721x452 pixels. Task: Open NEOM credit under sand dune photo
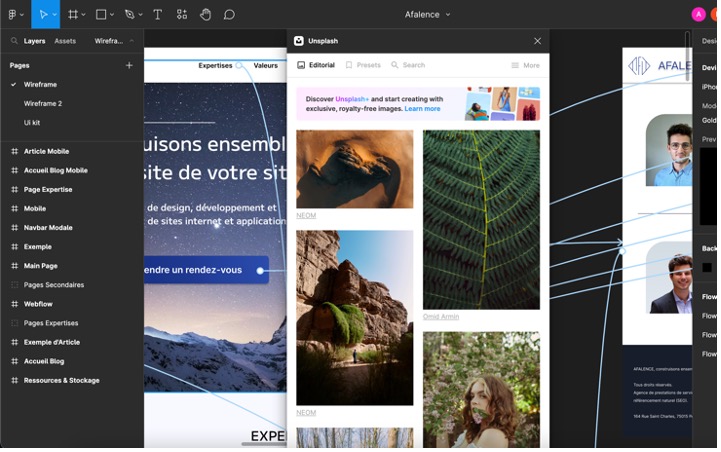[306, 215]
